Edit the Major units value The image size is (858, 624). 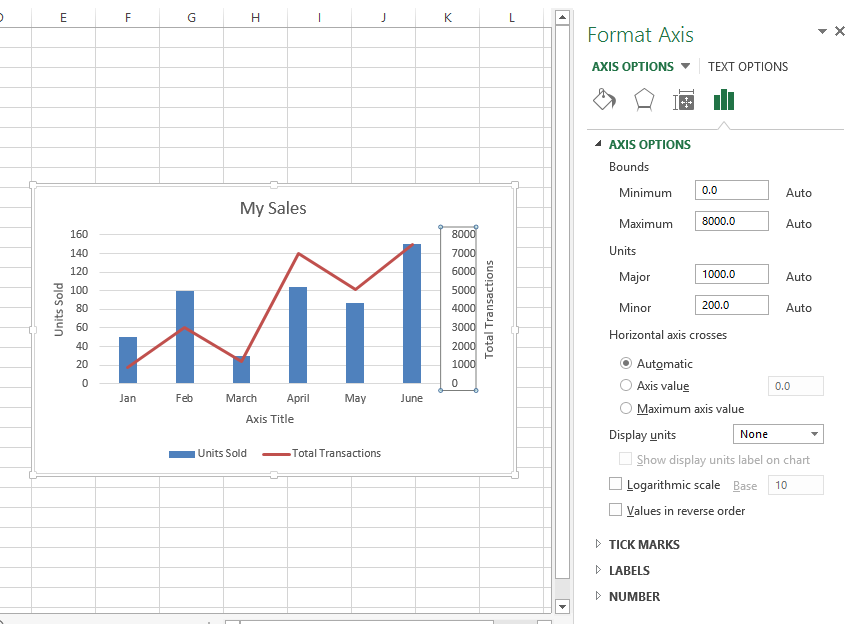click(x=731, y=274)
